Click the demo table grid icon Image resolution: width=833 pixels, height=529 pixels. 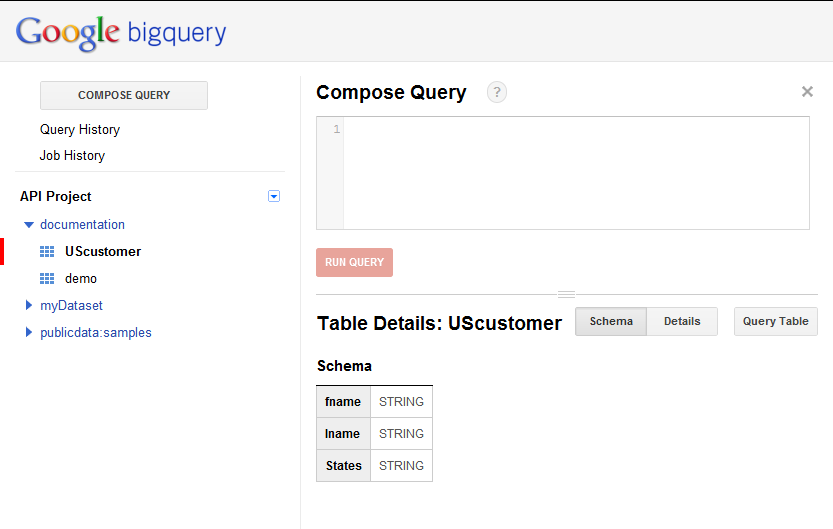(x=47, y=279)
